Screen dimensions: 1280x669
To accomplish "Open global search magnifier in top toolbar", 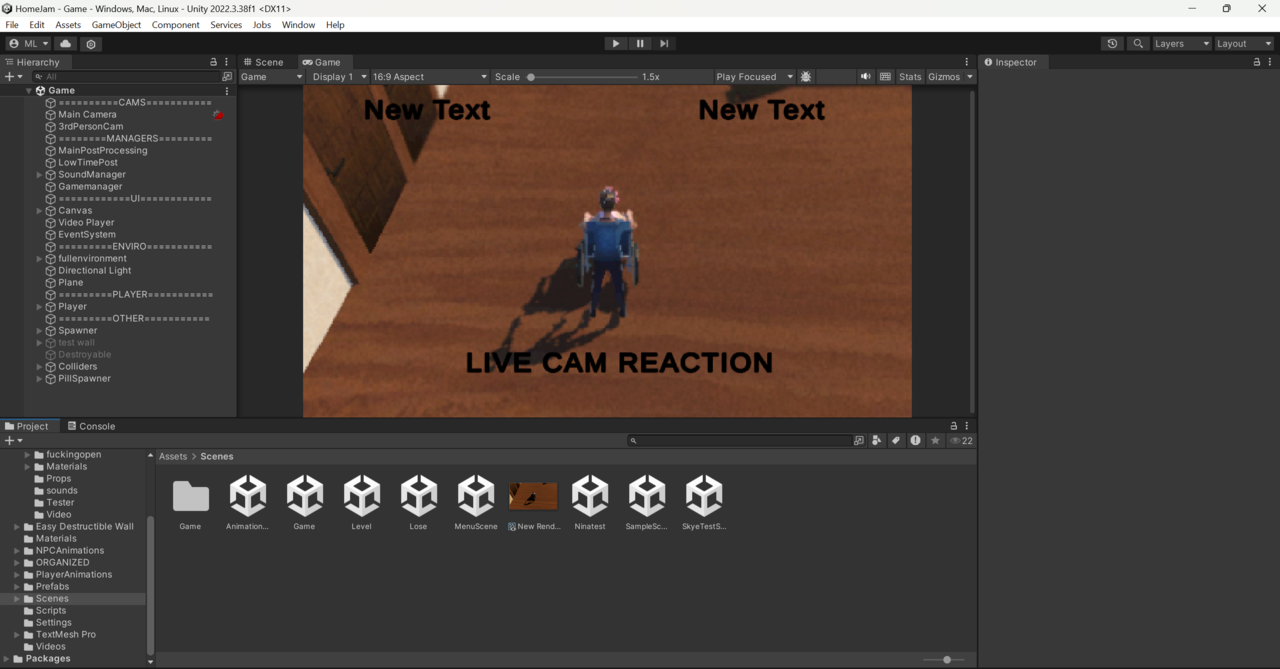I will [1138, 44].
